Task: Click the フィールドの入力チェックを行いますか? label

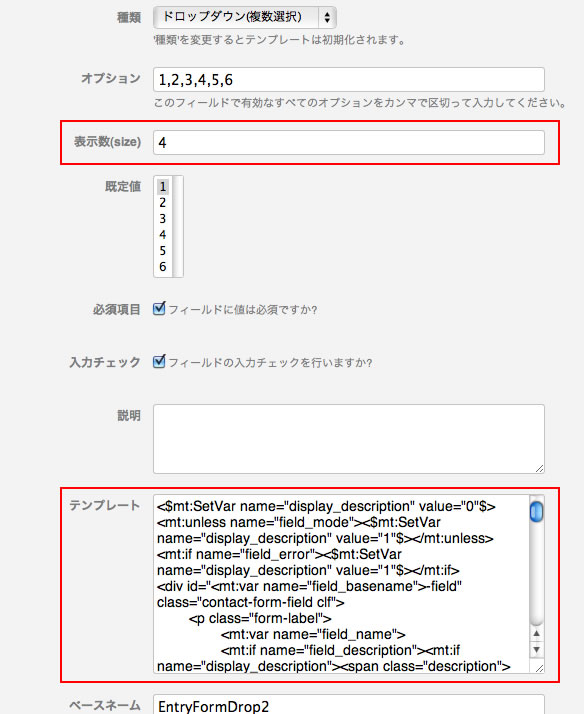Action: click(270, 362)
